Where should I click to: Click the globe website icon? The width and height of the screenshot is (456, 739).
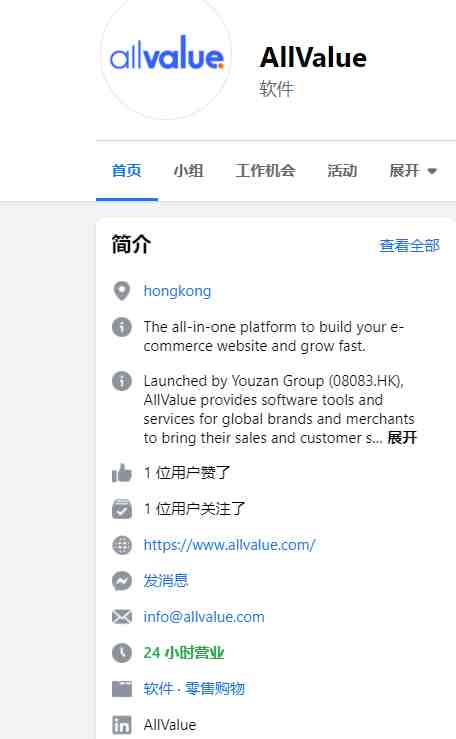pyautogui.click(x=122, y=545)
